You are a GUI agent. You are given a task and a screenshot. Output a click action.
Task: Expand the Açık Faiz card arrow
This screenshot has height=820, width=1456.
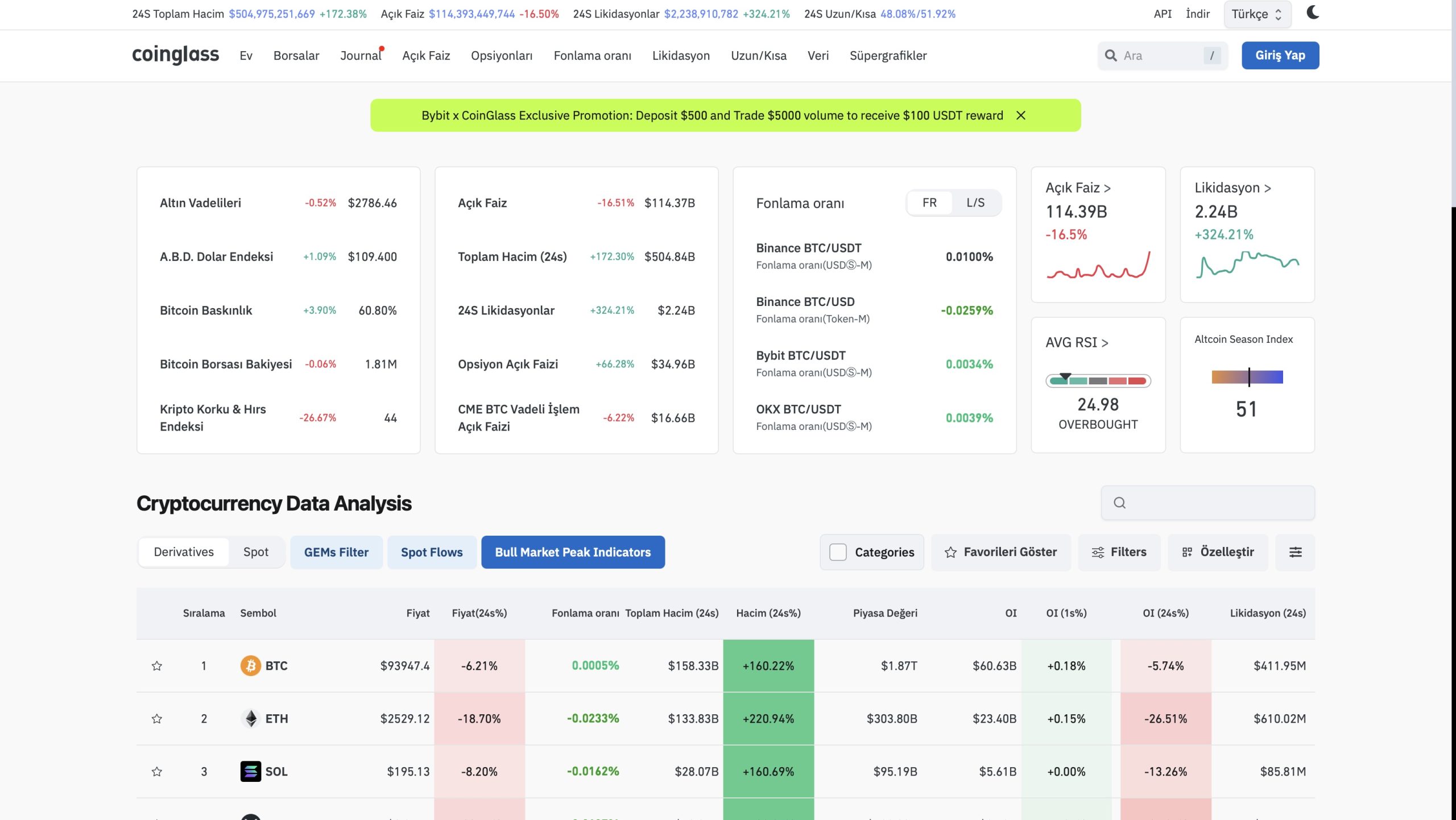pos(1107,188)
